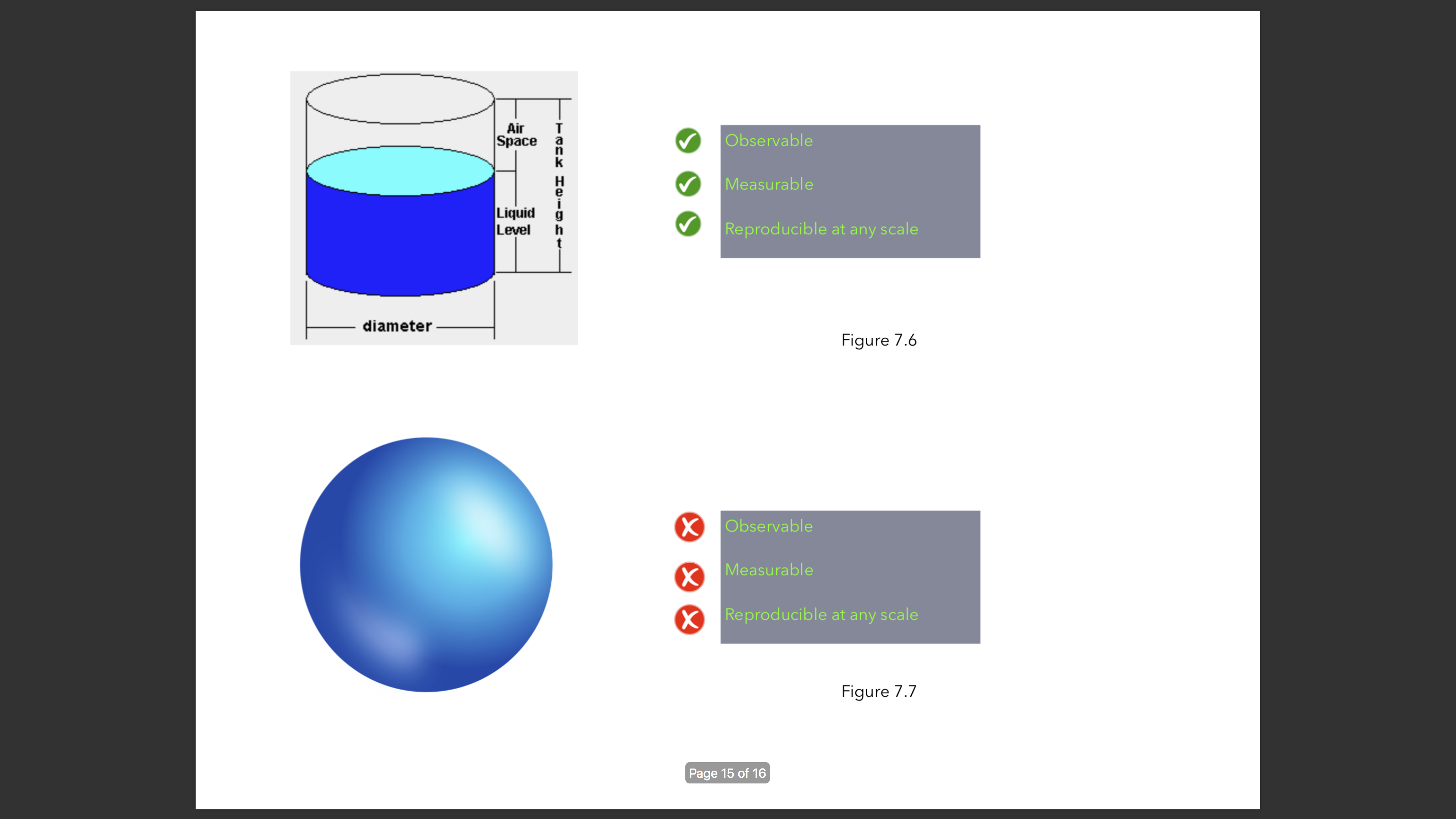Viewport: 1456px width, 819px height.
Task: Click the green checkmark beside Observable
Action: [x=688, y=141]
